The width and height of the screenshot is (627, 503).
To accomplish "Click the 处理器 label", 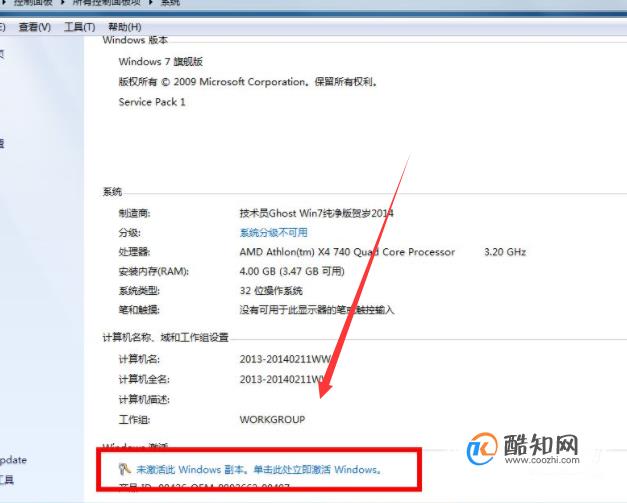I will [134, 252].
